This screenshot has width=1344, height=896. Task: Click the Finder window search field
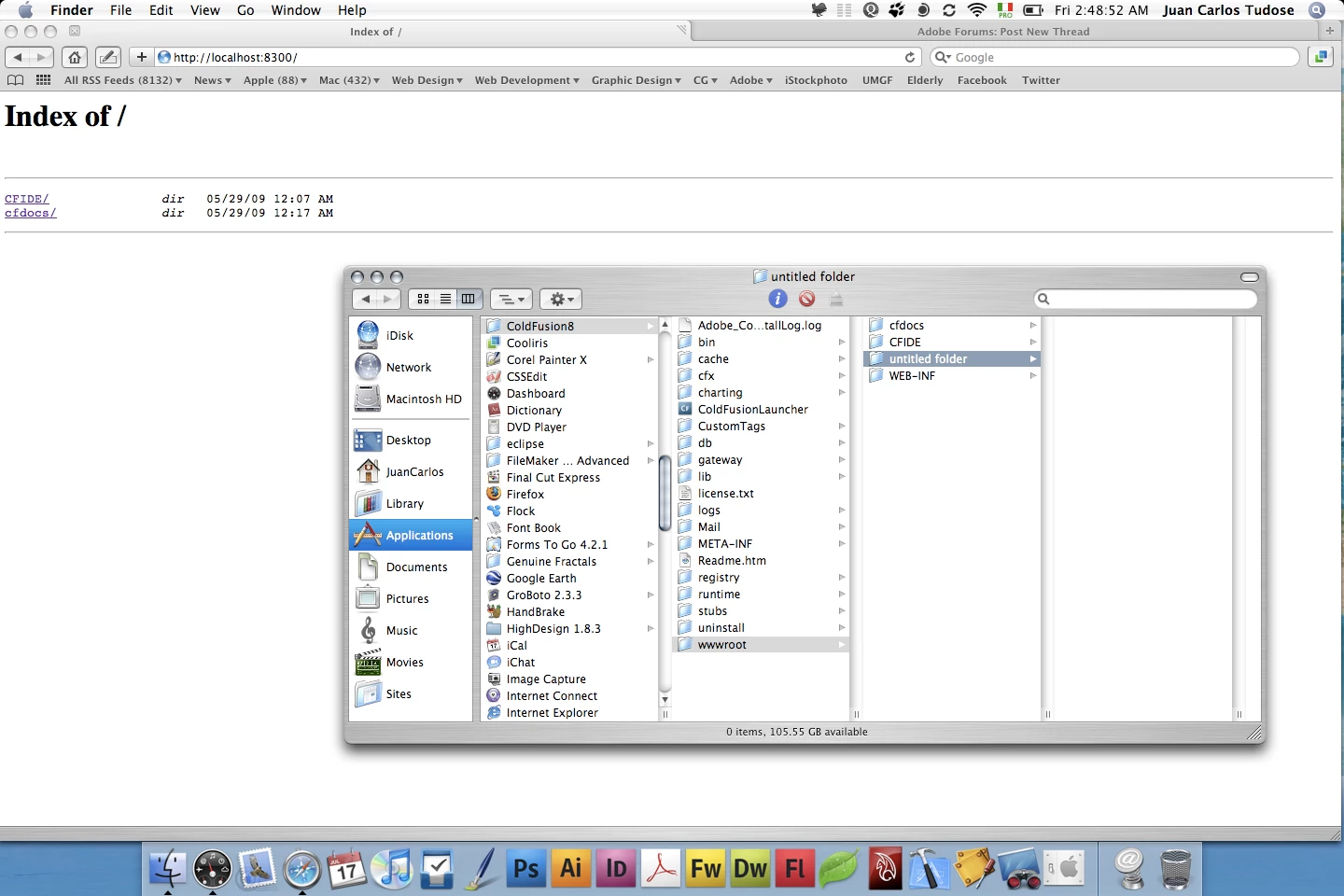[x=1146, y=299]
